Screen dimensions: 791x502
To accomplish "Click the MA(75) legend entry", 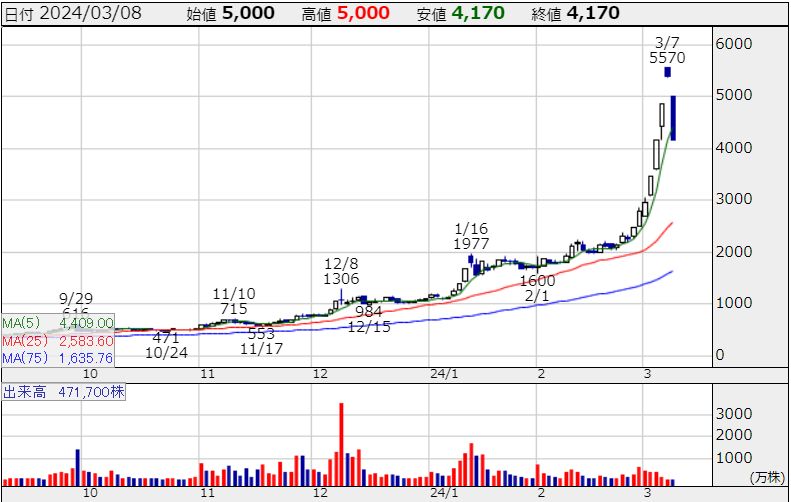I will 57,357.
